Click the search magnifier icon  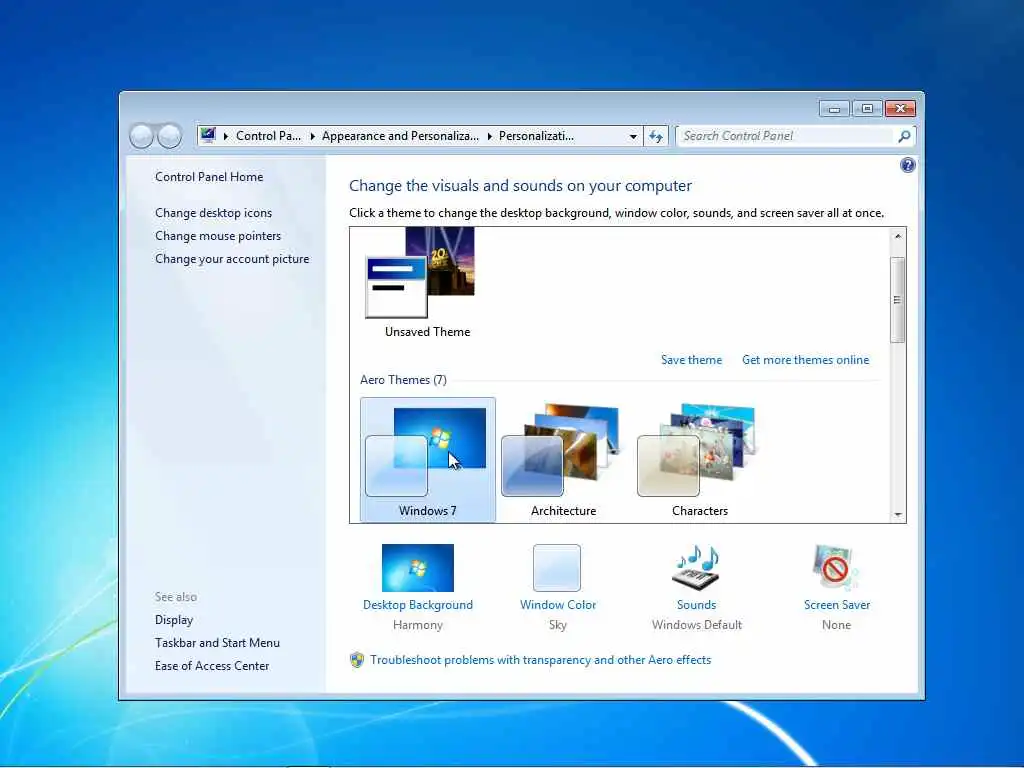[x=904, y=136]
